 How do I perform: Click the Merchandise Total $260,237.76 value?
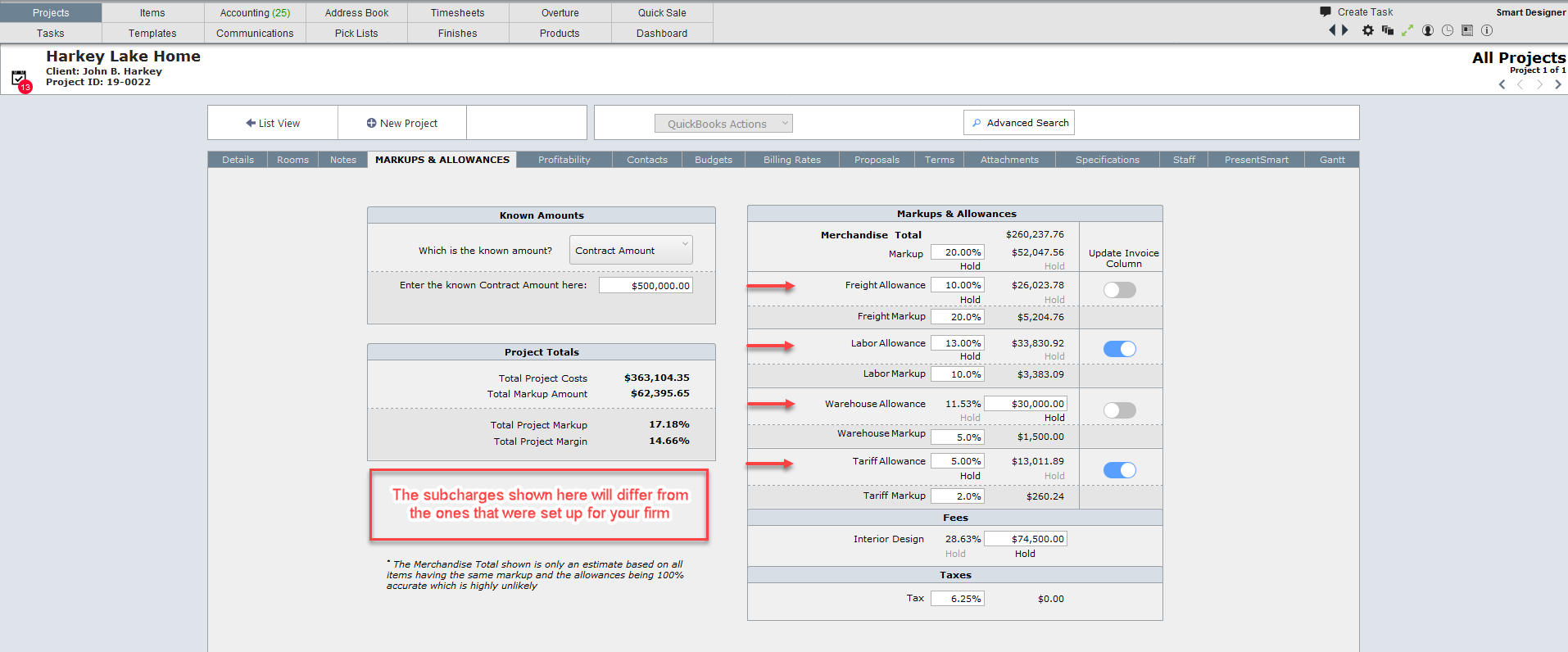point(1035,234)
